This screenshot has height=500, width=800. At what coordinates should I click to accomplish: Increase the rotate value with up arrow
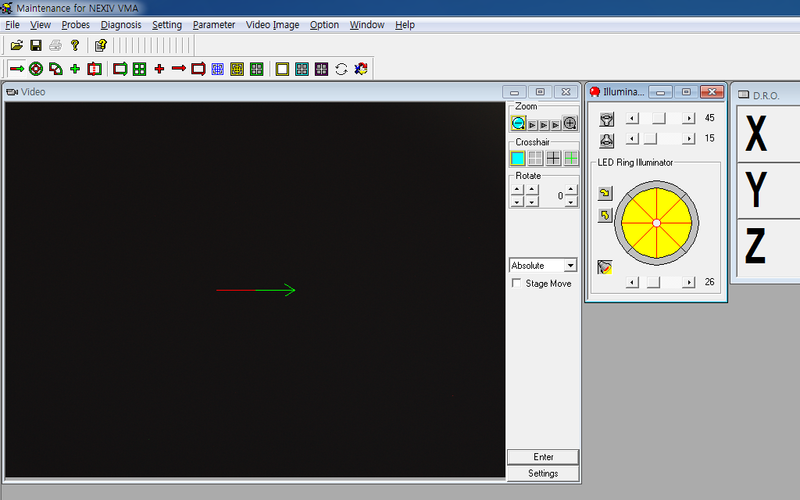[x=570, y=189]
